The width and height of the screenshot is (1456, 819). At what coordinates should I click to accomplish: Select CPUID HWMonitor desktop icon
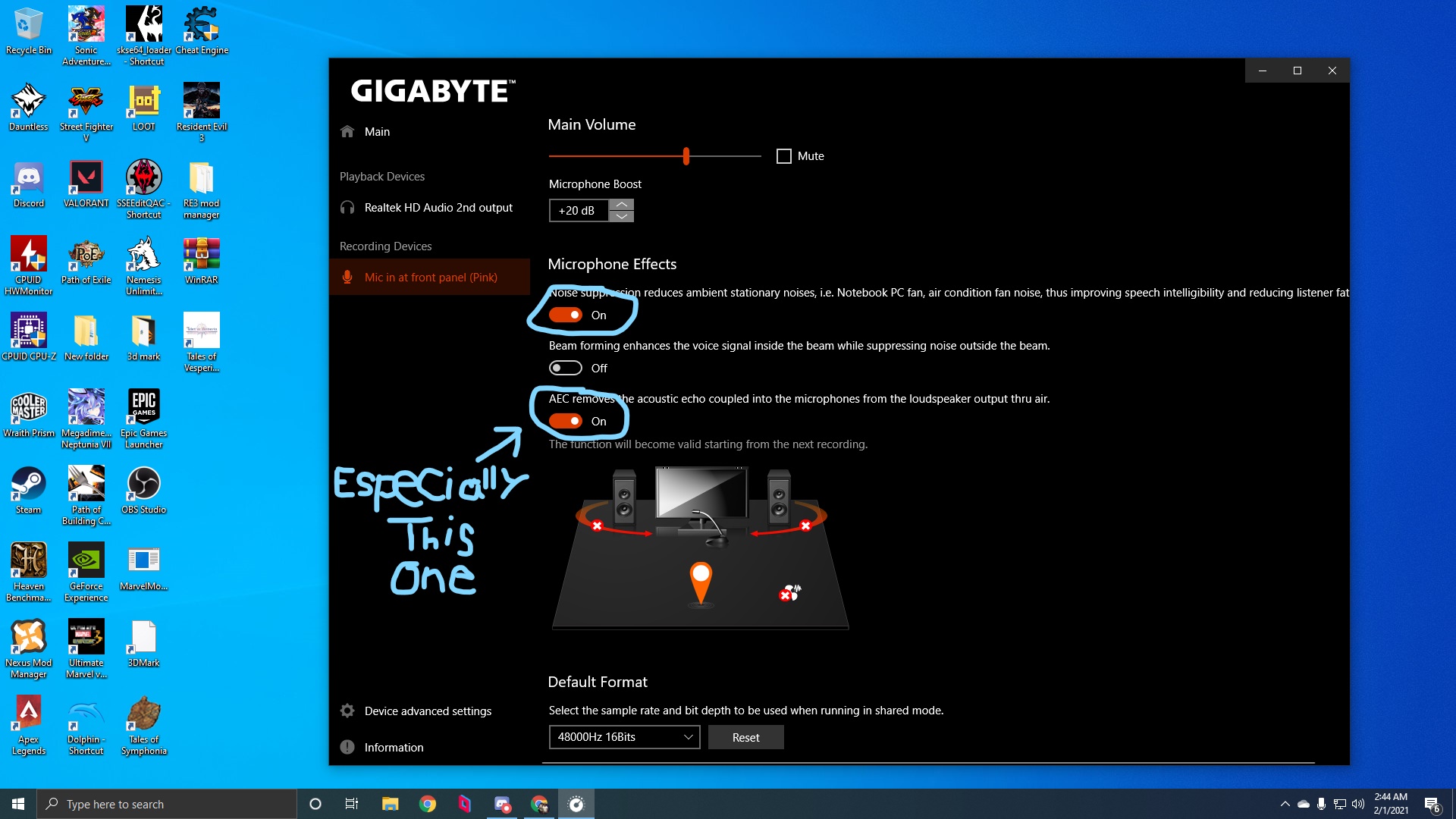tap(29, 265)
